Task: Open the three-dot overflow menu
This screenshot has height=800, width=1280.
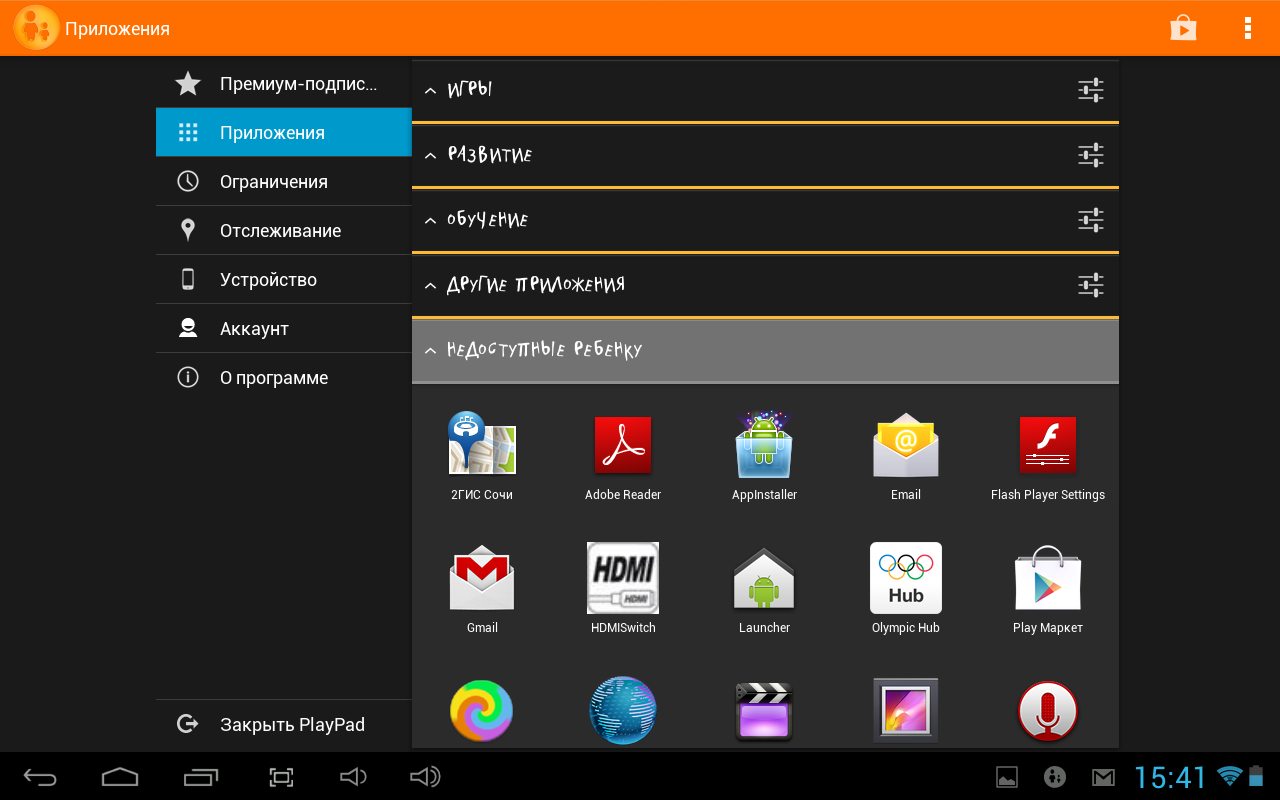Action: 1248,28
